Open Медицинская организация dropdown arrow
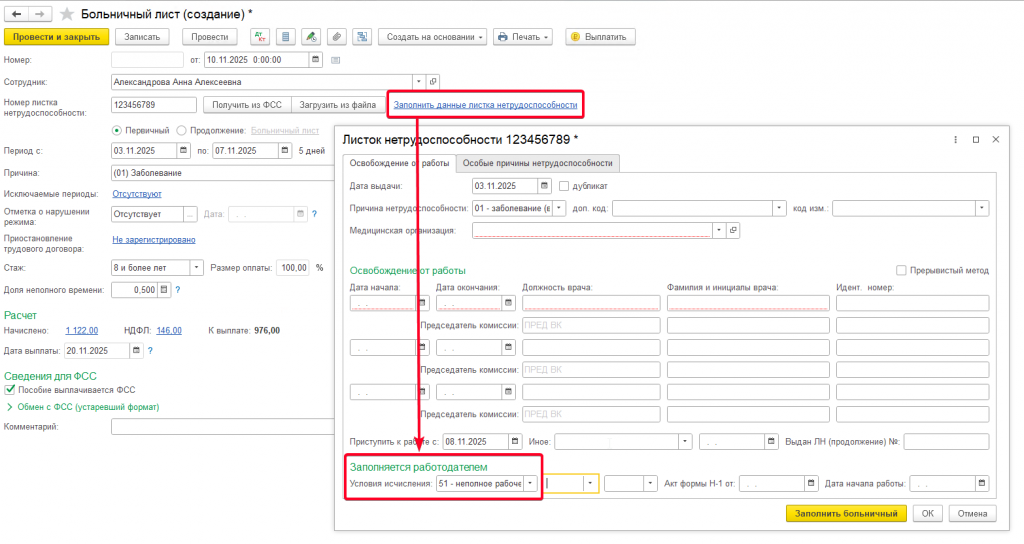 719,231
